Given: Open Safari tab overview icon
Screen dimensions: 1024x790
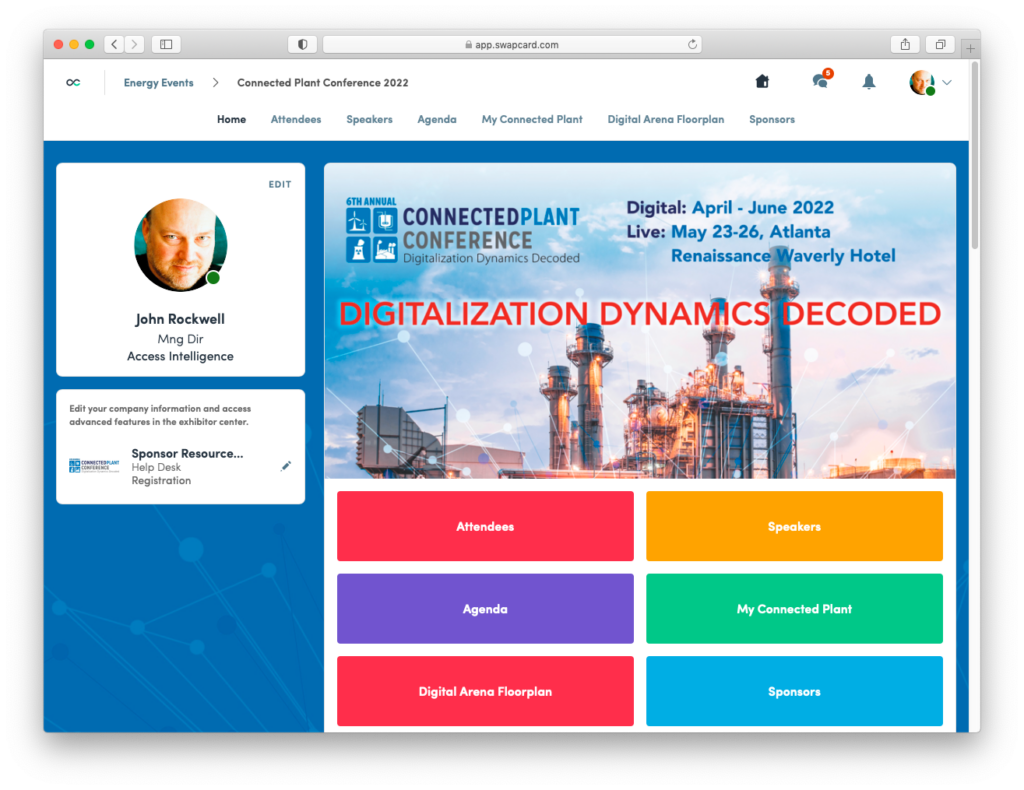Looking at the screenshot, I should click(x=940, y=44).
